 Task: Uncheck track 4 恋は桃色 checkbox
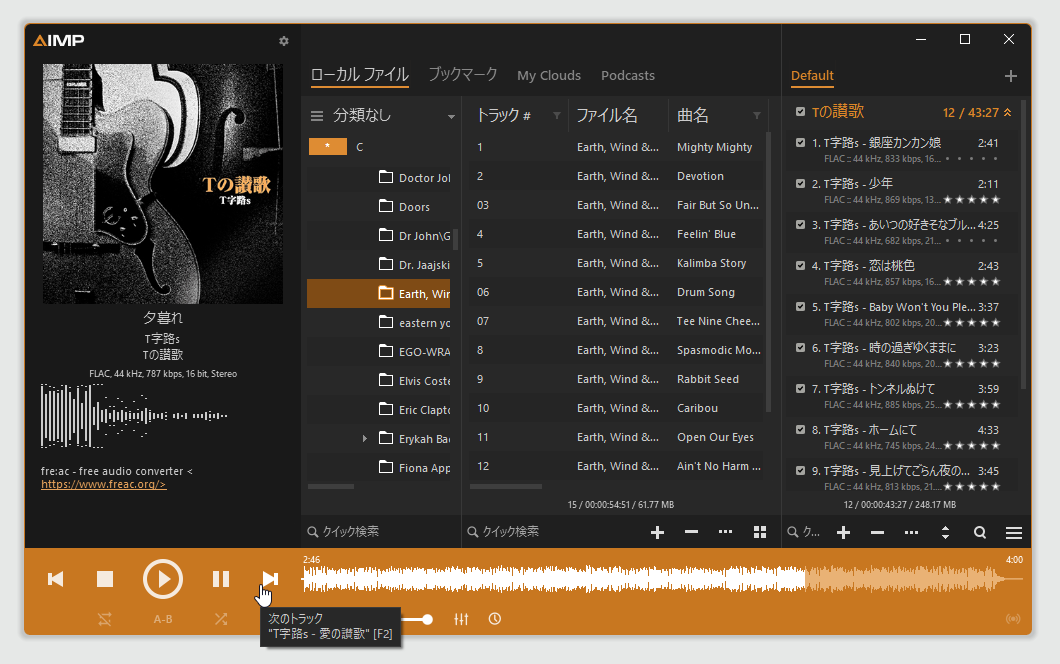800,265
